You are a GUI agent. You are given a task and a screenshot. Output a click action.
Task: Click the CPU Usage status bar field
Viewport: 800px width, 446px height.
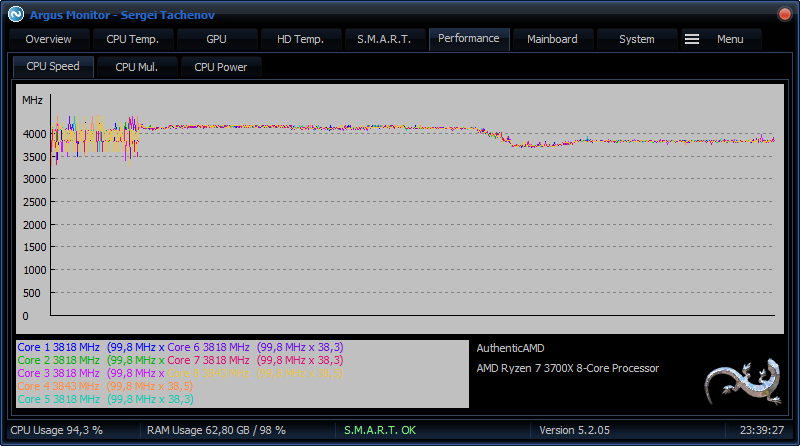[x=57, y=430]
